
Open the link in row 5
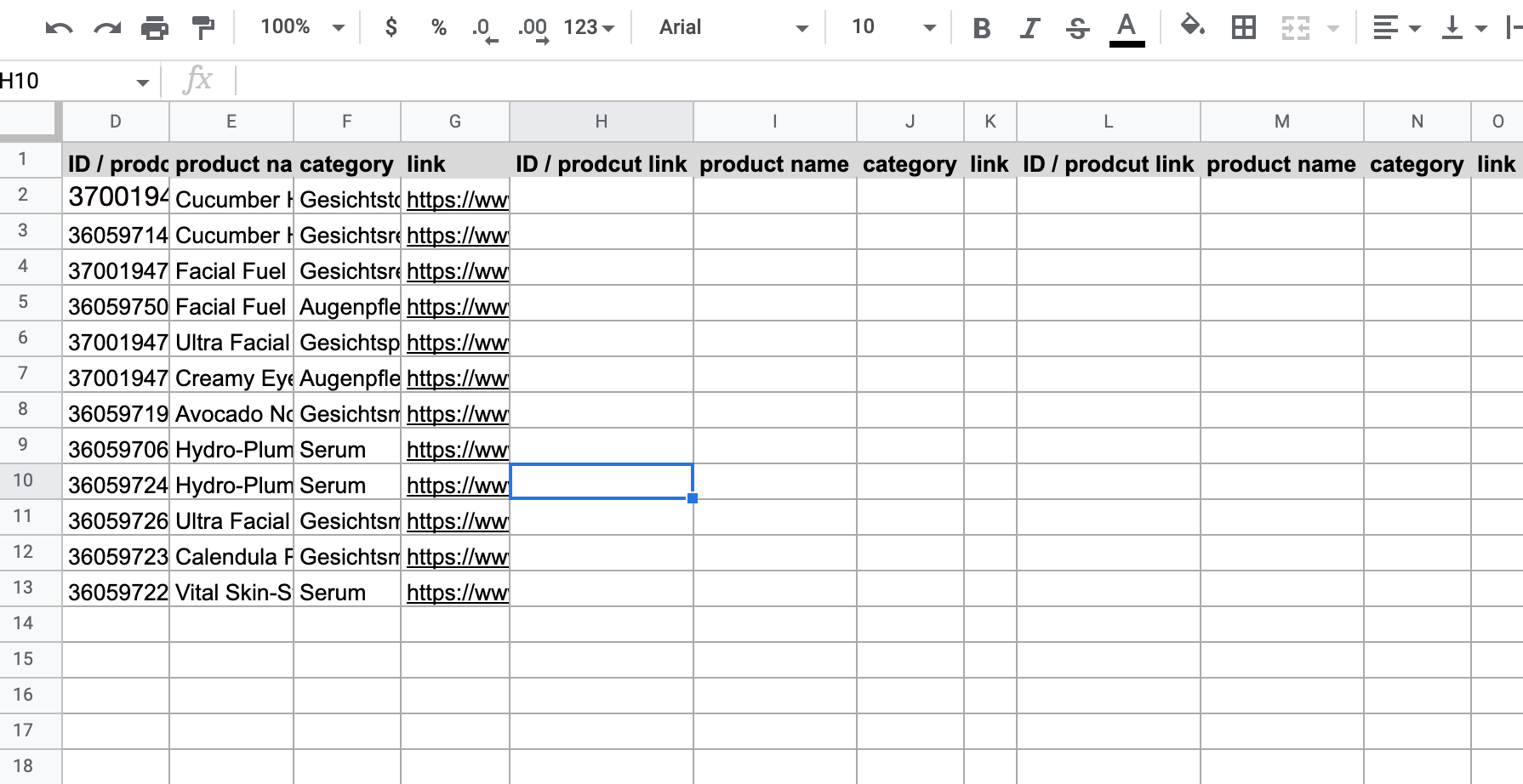click(458, 307)
